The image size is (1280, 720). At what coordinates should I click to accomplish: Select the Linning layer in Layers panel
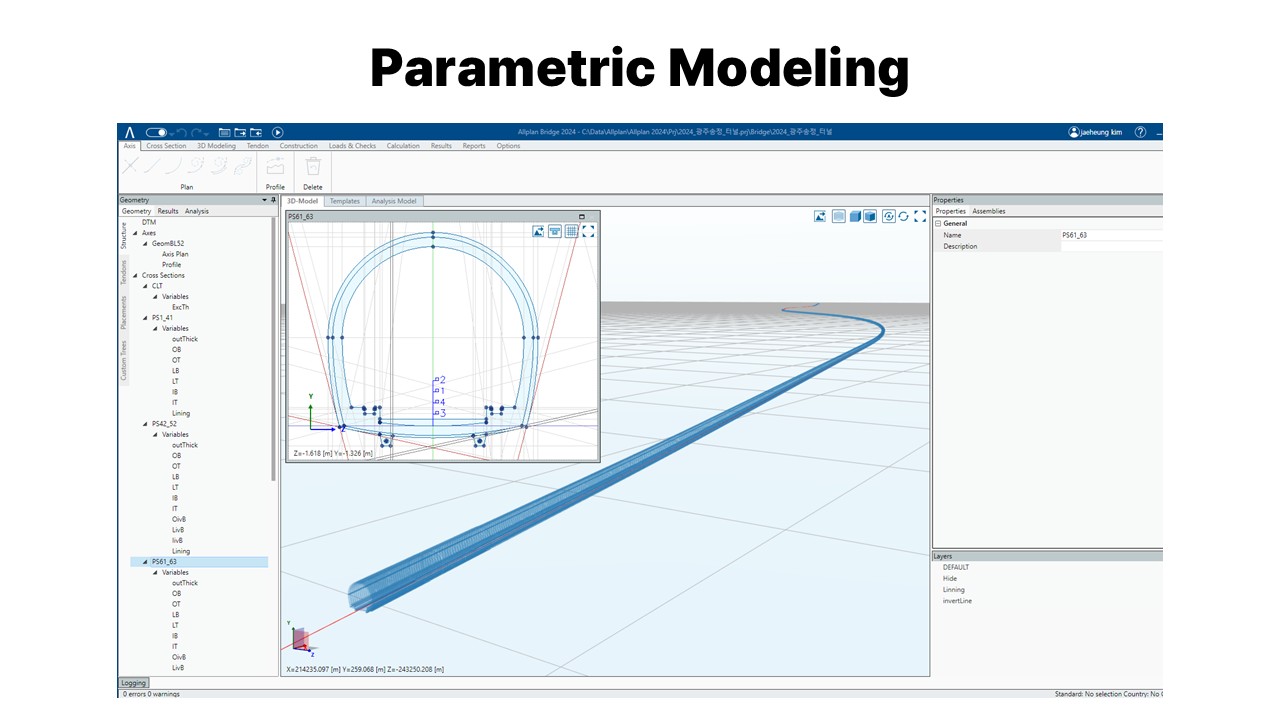(954, 590)
